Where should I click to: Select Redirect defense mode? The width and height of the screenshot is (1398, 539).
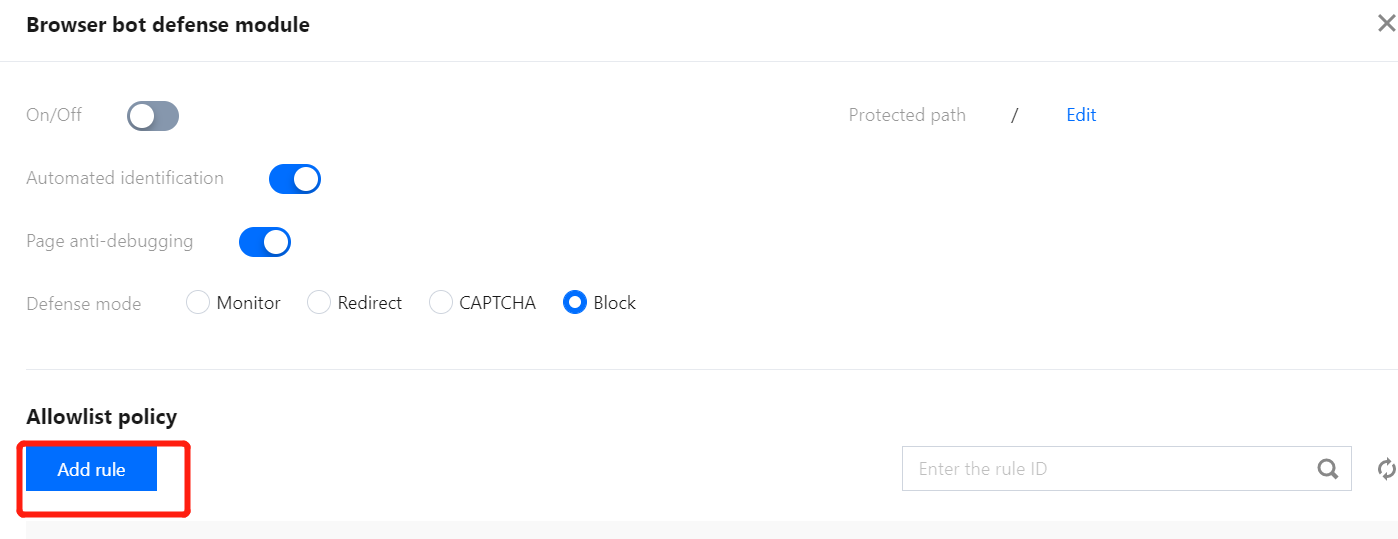(319, 303)
